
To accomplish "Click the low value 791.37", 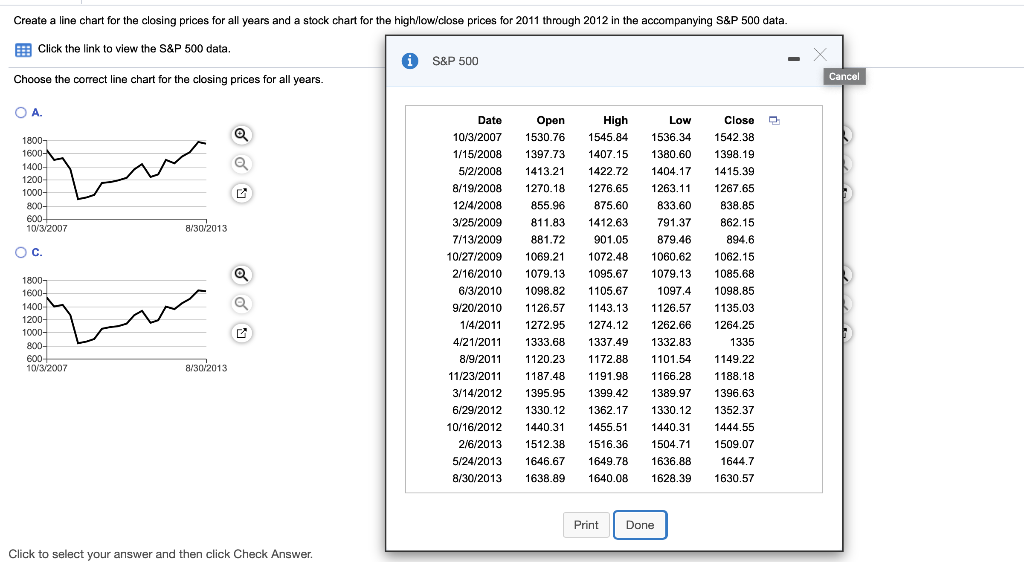I will click(x=675, y=223).
